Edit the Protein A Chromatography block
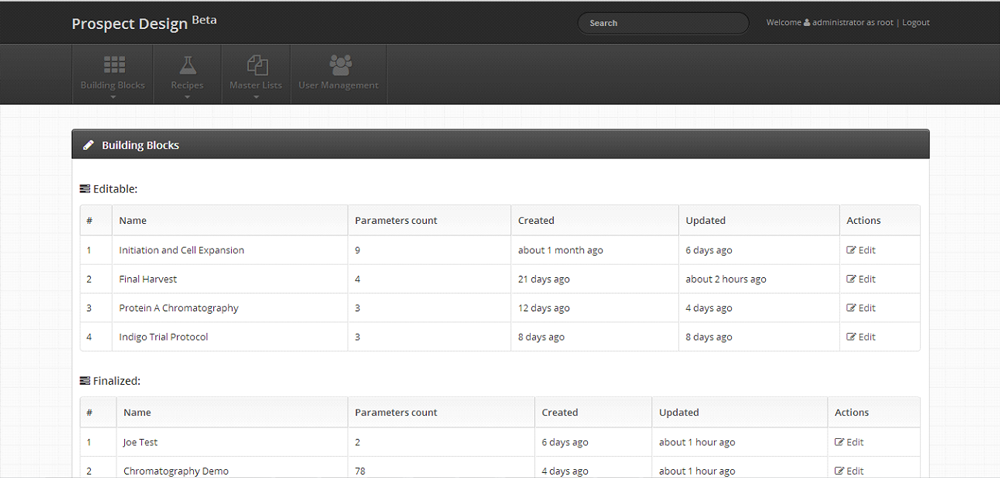The height and width of the screenshot is (478, 1000). (x=861, y=308)
